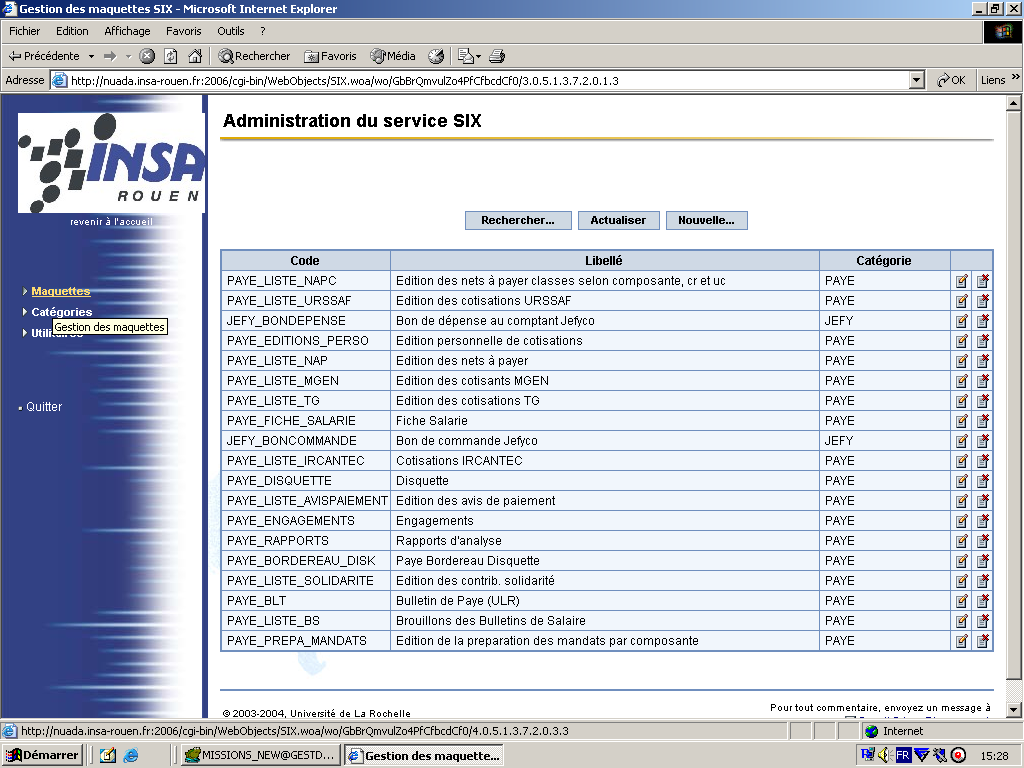Screen dimensions: 1024x768
Task: Open the Fichier menu
Action: tap(24, 31)
